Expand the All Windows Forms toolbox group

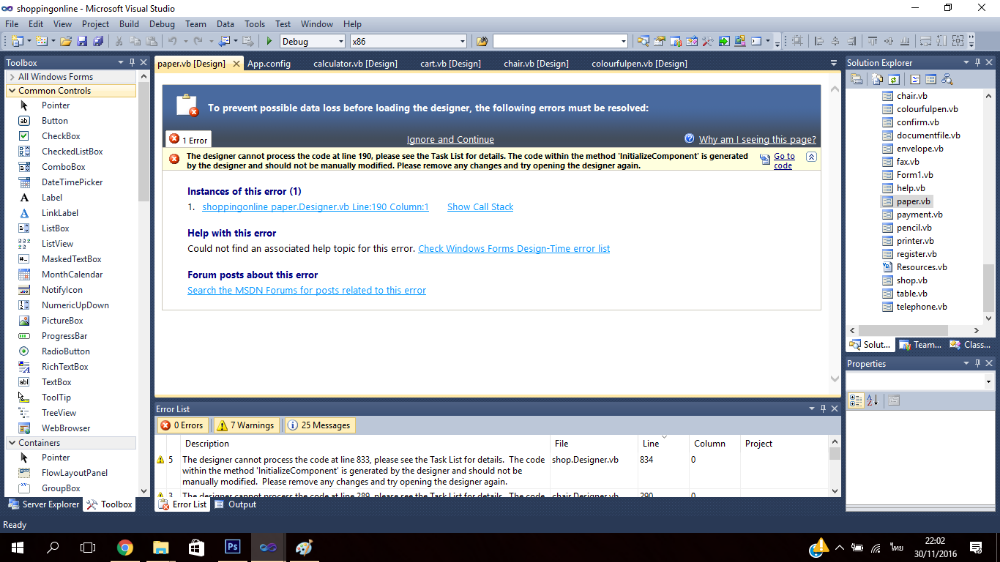[x=55, y=77]
